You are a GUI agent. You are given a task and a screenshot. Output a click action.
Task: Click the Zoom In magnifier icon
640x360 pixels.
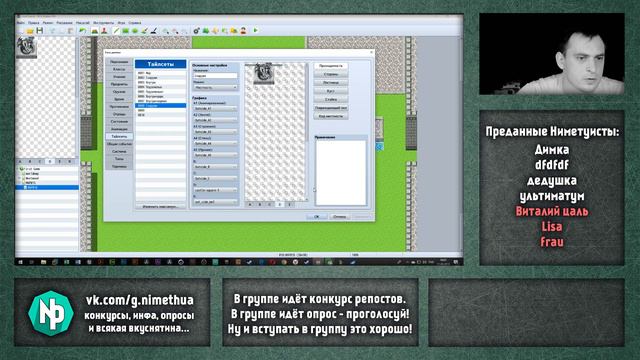[x=166, y=31]
